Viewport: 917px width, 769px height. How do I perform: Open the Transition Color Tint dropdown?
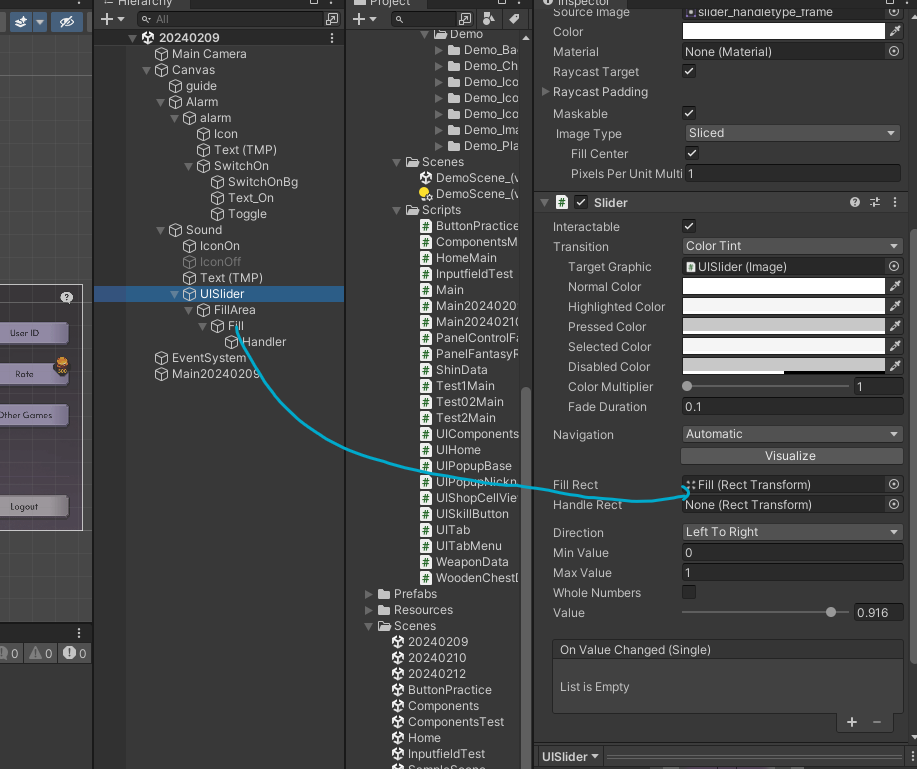pos(792,246)
